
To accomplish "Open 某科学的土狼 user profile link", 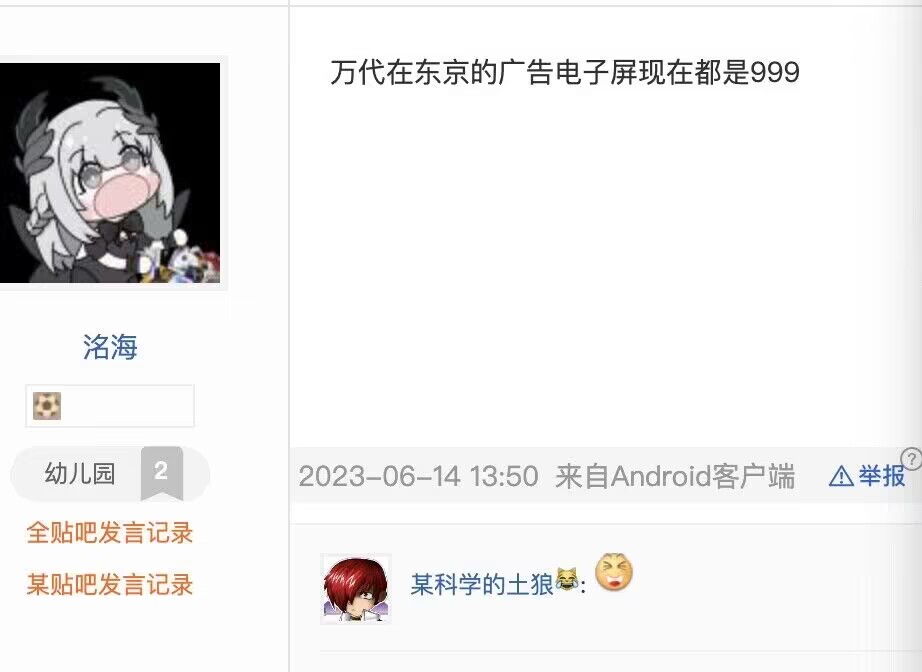I will tap(482, 584).
